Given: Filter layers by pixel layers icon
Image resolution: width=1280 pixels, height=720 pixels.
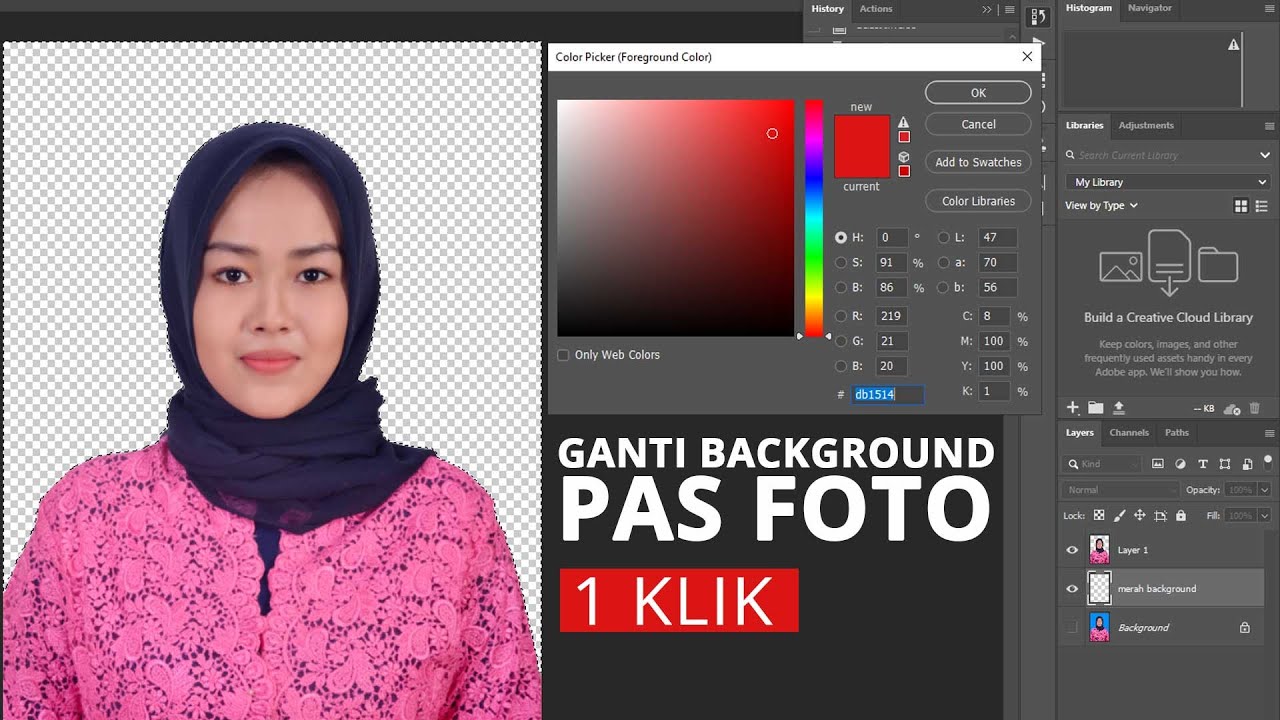Looking at the screenshot, I should pyautogui.click(x=1158, y=464).
